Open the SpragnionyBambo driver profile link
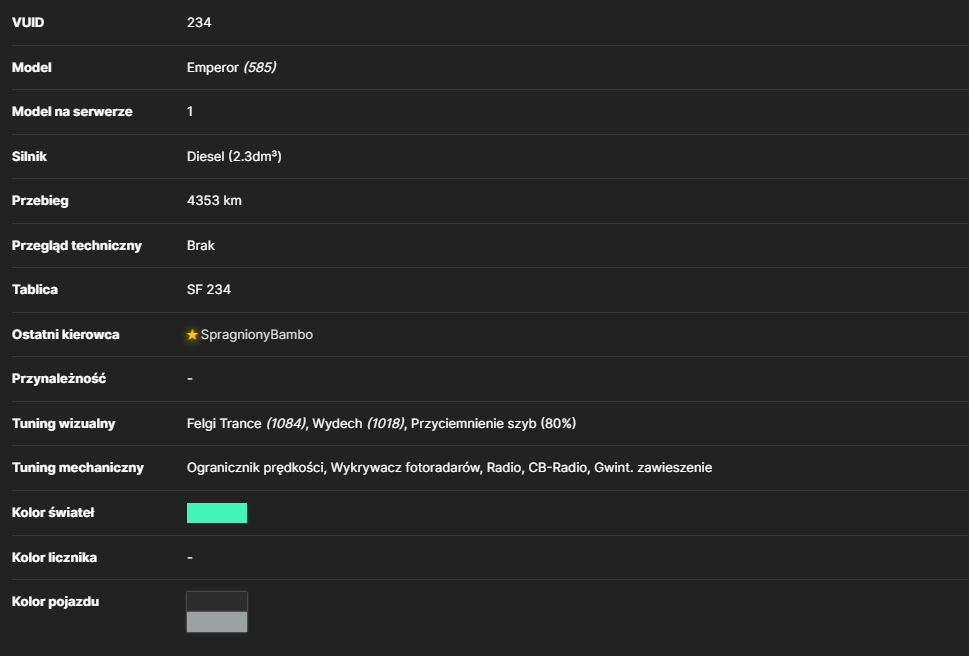Viewport: 969px width, 656px height. [x=256, y=334]
